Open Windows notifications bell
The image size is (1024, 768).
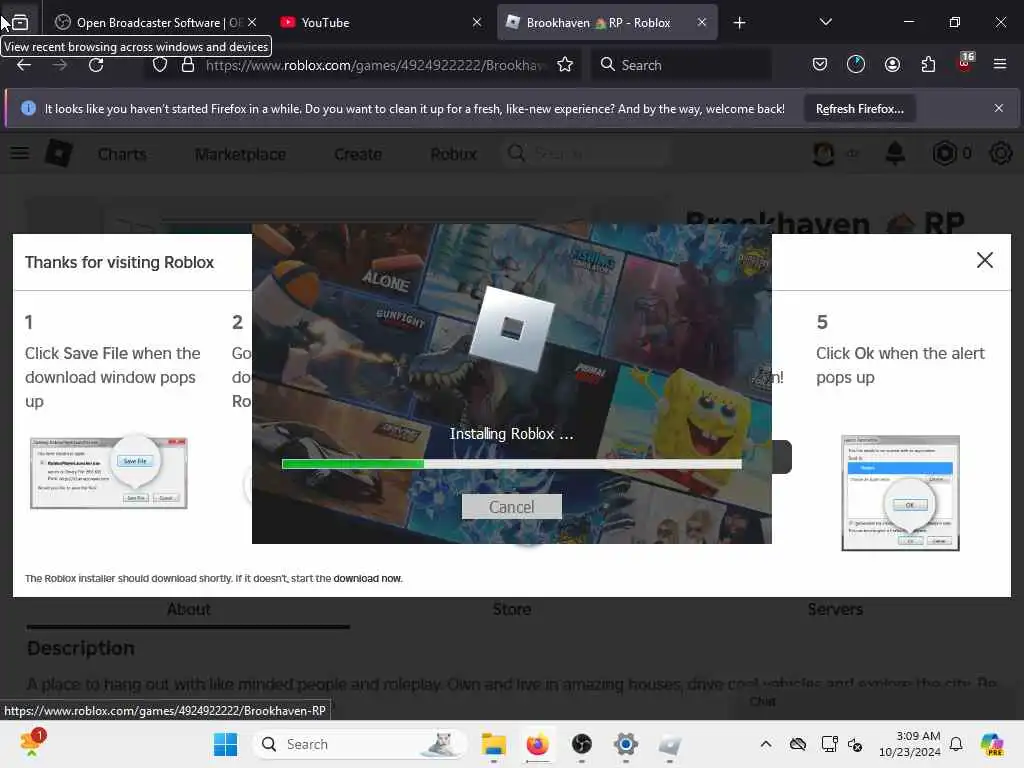pos(956,744)
